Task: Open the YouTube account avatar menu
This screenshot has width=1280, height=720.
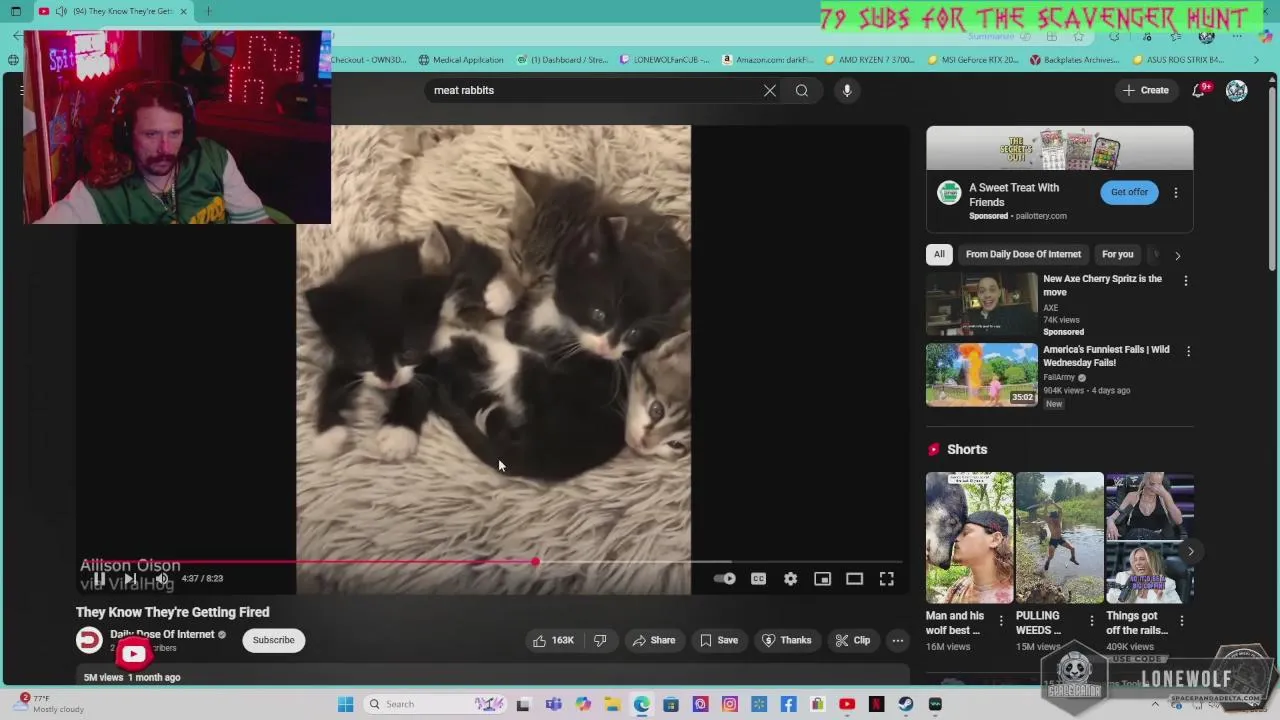Action: point(1237,90)
